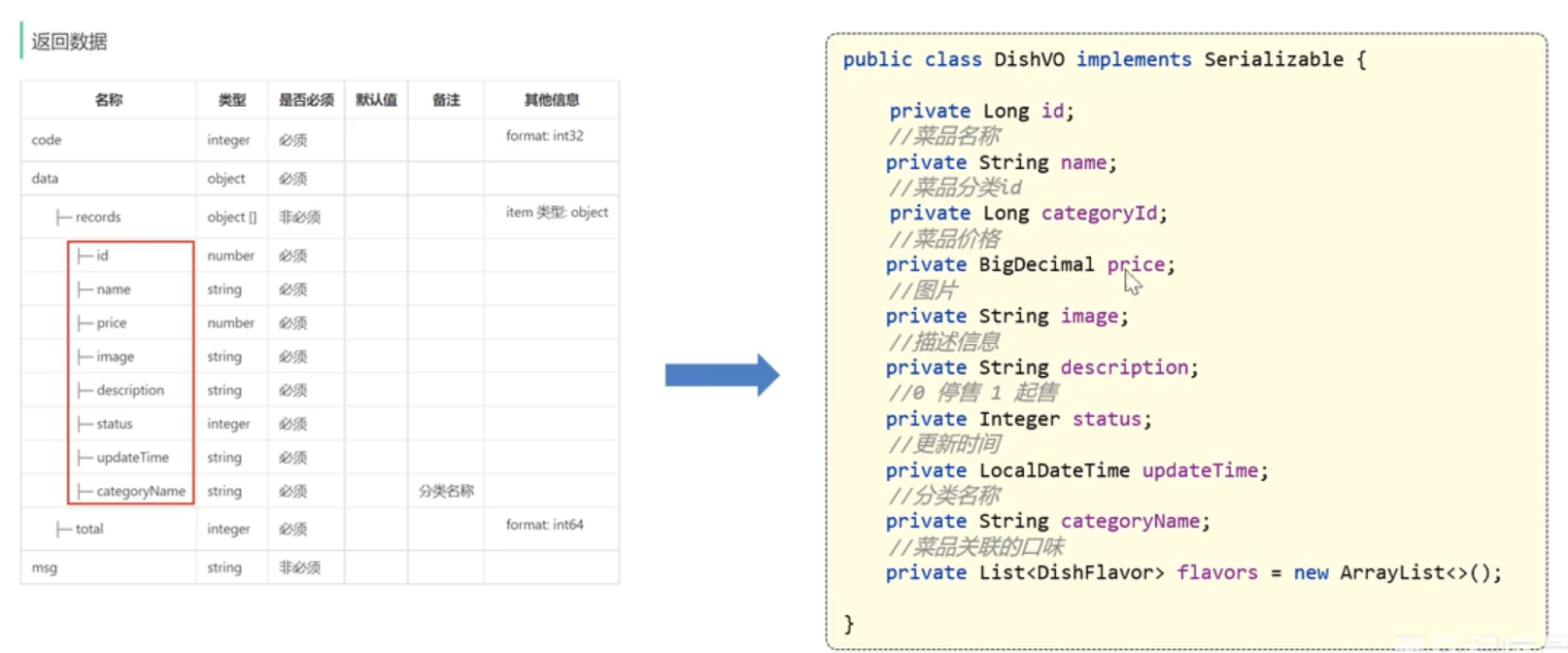Click 'private String categoryName;' code line
This screenshot has height=653, width=1568.
(1047, 521)
